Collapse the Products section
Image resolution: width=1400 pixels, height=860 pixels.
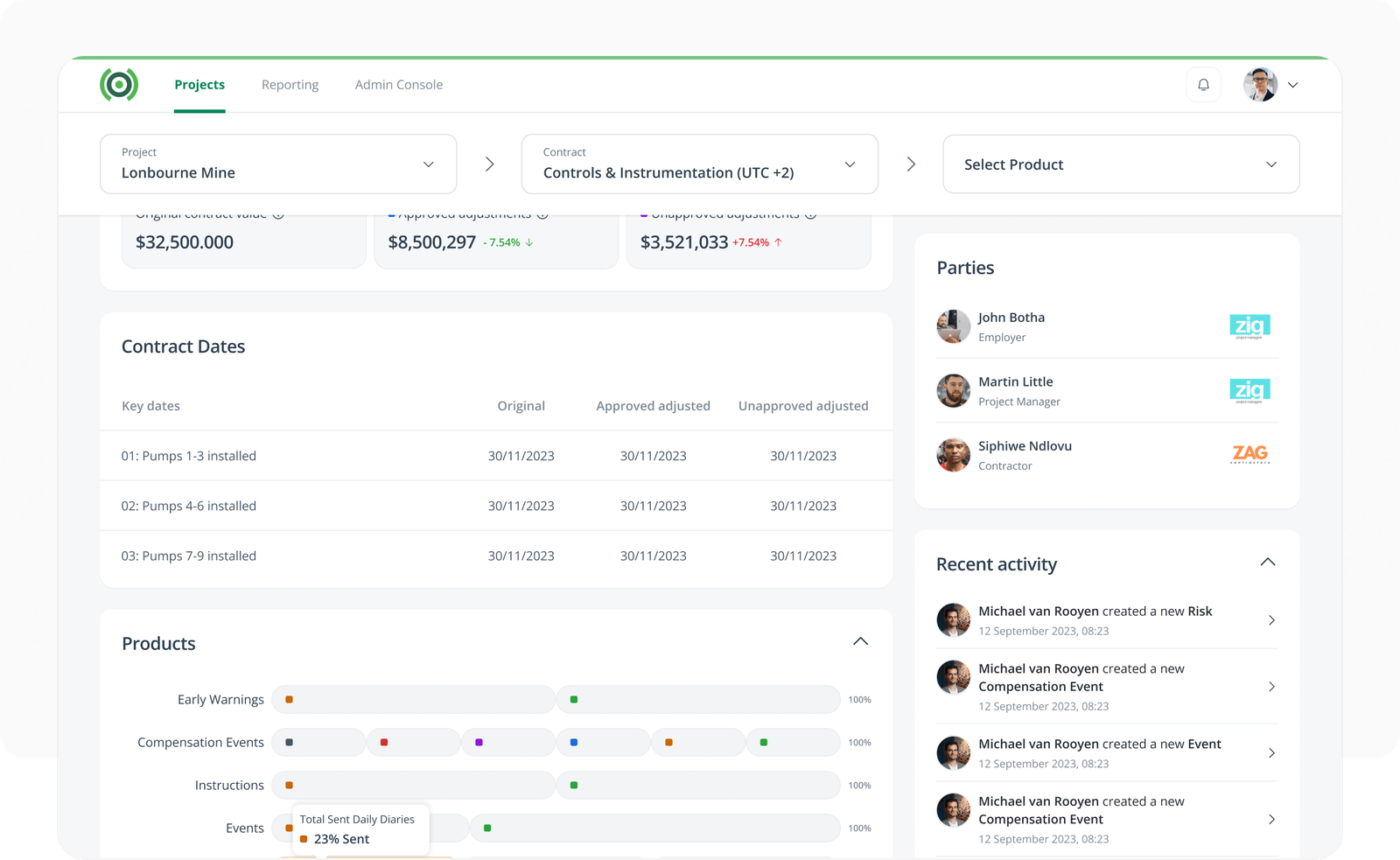(860, 640)
